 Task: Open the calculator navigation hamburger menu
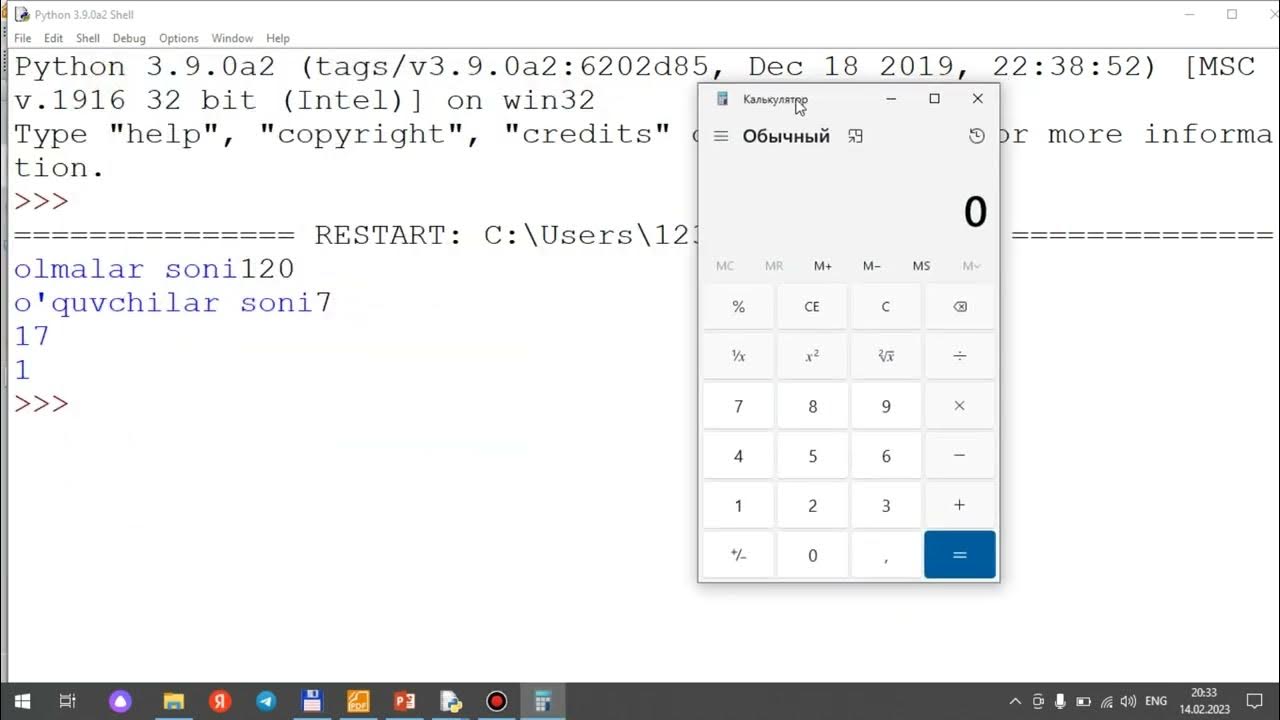[721, 136]
